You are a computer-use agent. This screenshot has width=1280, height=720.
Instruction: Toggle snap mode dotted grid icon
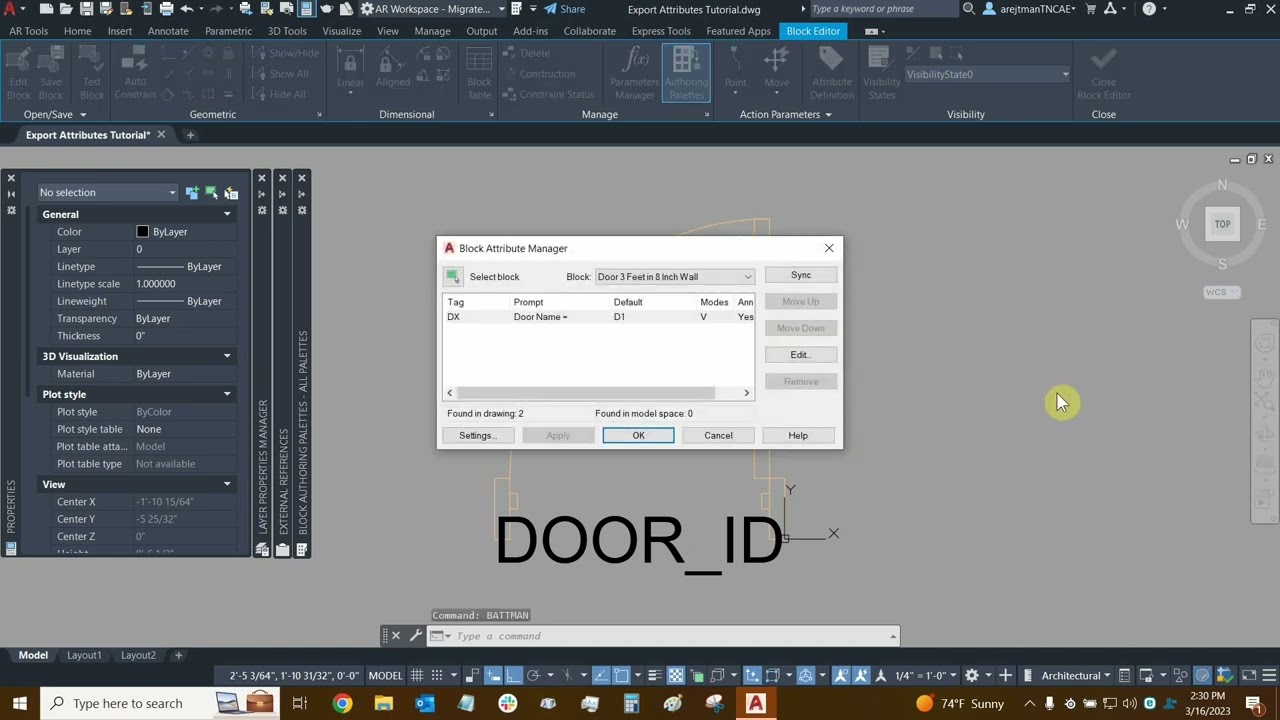pos(437,675)
